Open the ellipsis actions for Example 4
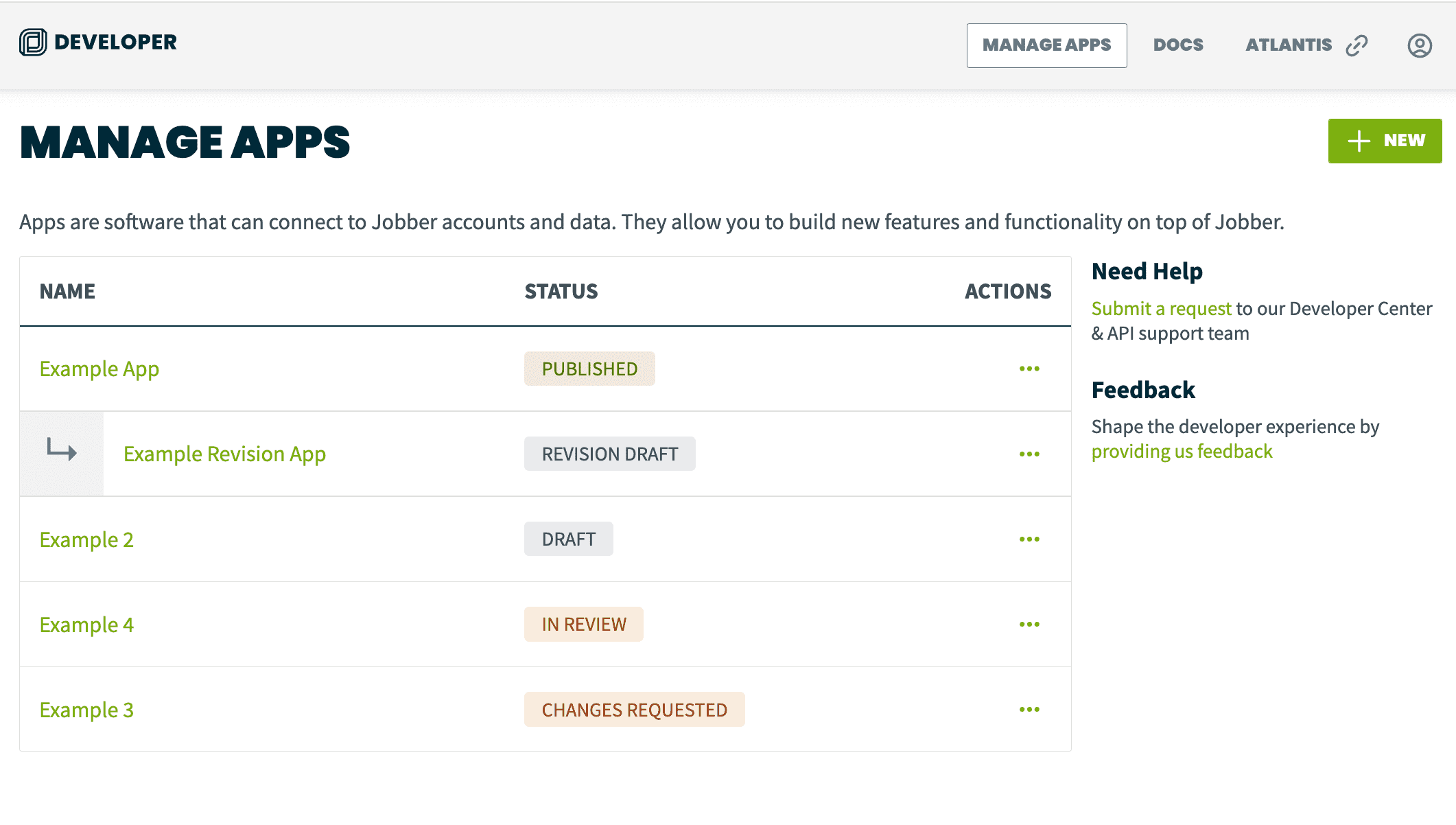Viewport: 1456px width, 825px height. pyautogui.click(x=1029, y=625)
